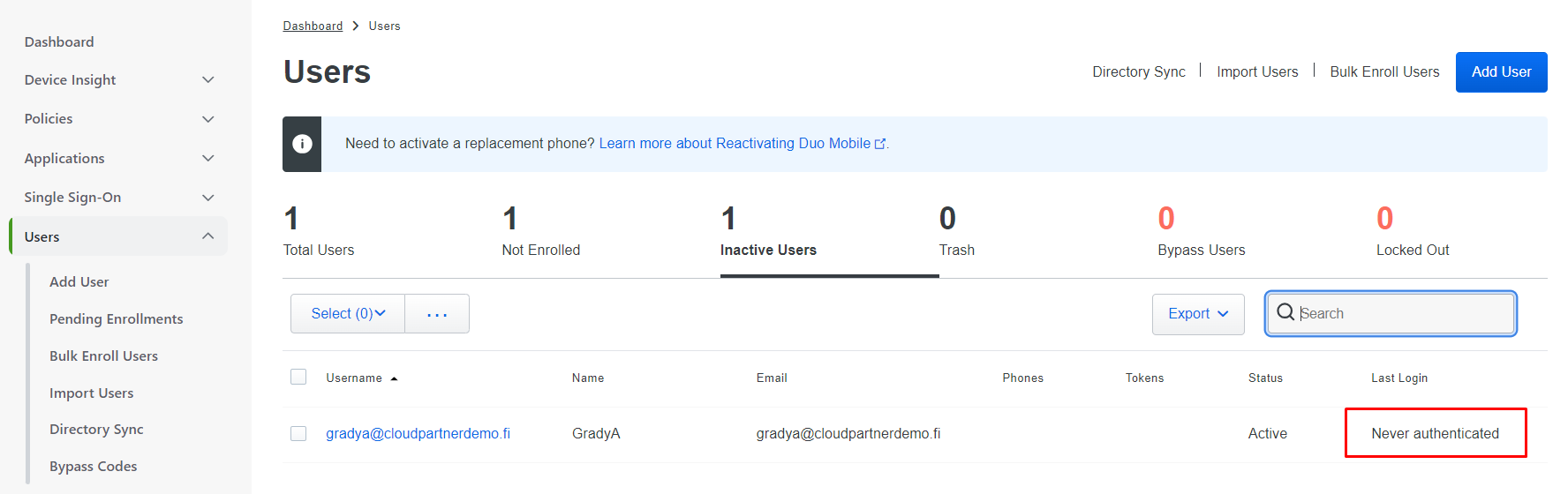Collapse the Users sidebar section
1568x494 pixels.
208,236
